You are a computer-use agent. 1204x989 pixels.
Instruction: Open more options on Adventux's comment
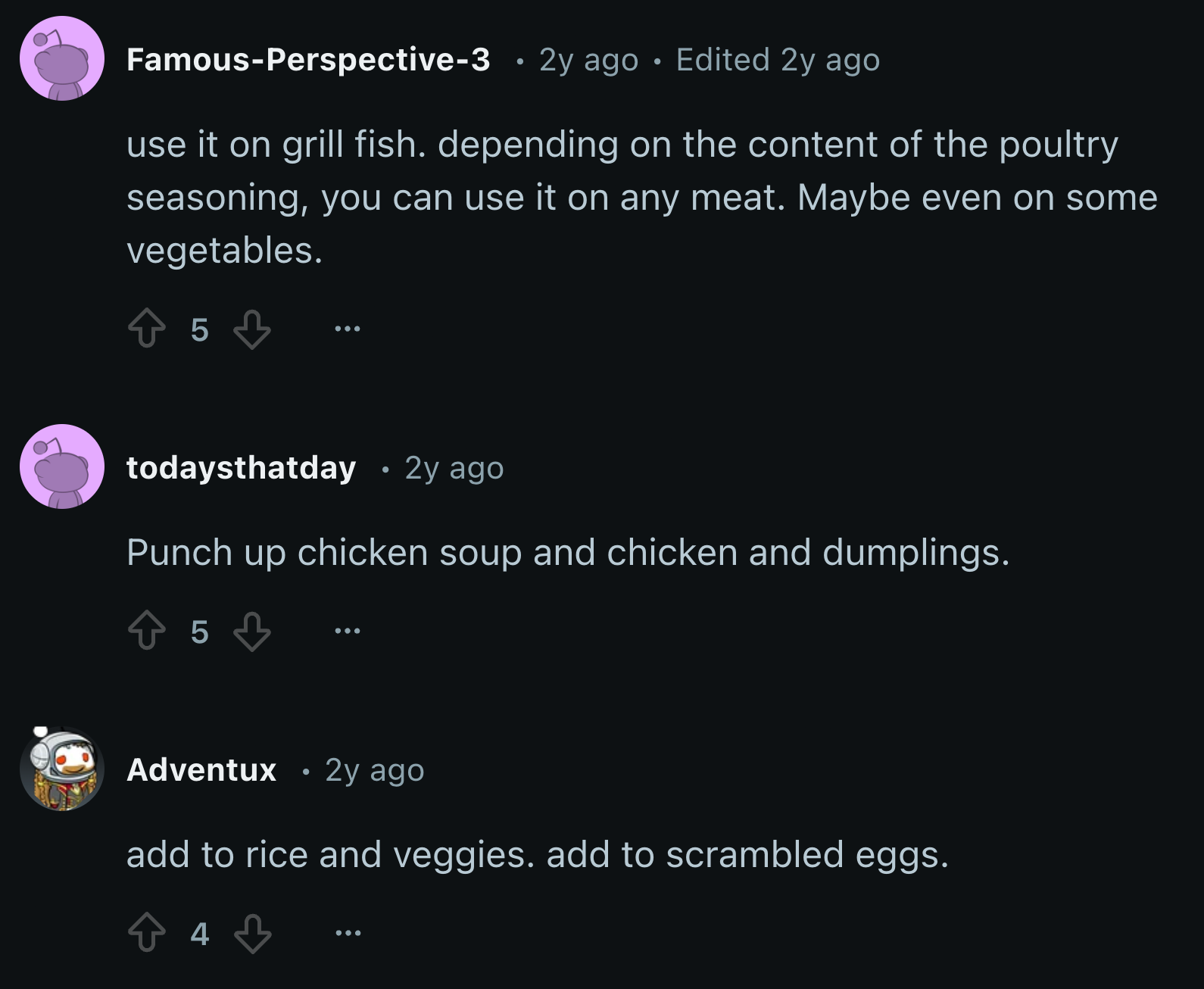click(348, 933)
